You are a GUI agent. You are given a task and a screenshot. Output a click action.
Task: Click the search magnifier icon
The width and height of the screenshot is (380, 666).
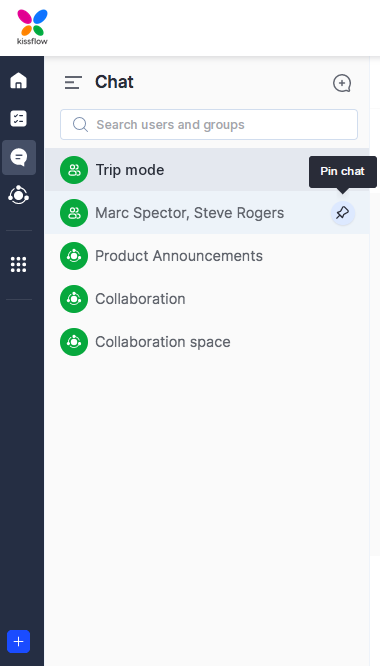[80, 125]
